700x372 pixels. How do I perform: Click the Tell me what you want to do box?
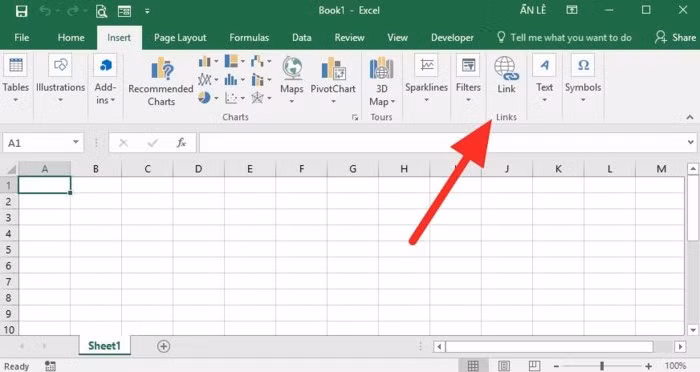(564, 38)
